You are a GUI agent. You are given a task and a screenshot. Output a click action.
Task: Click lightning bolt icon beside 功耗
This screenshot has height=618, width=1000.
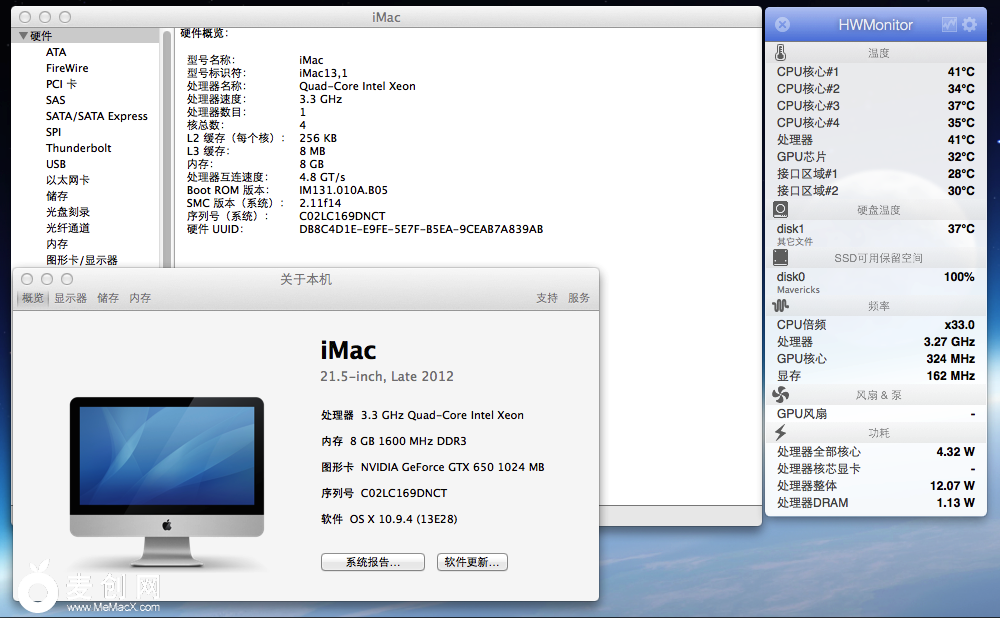(781, 433)
